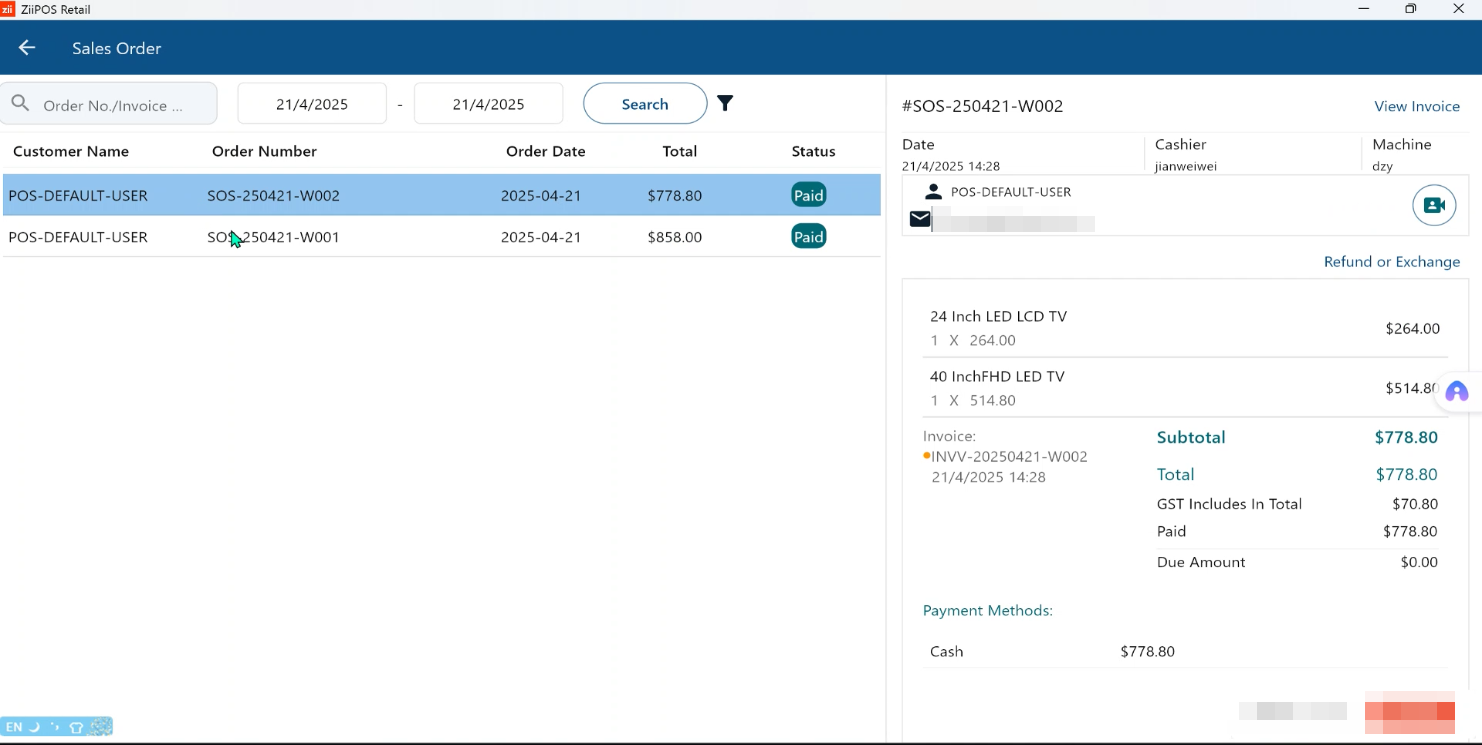
Task: Open the end date picker field
Action: coord(488,104)
